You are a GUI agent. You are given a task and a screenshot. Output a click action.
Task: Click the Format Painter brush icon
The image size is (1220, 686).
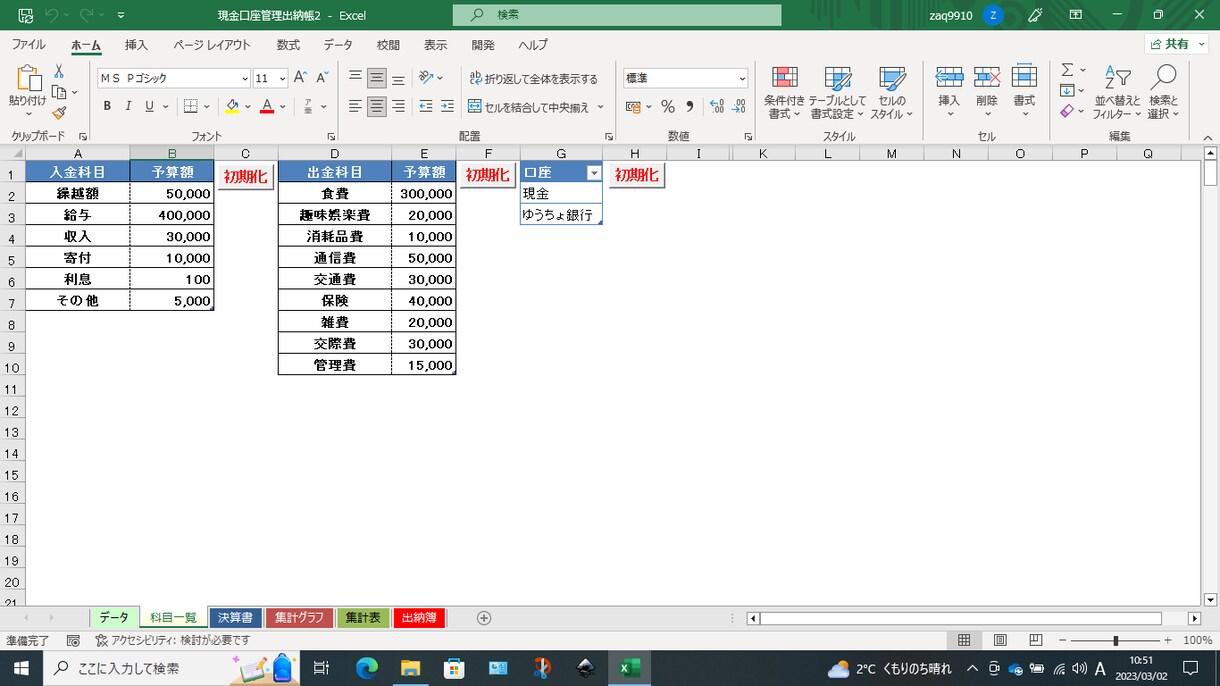pos(59,113)
